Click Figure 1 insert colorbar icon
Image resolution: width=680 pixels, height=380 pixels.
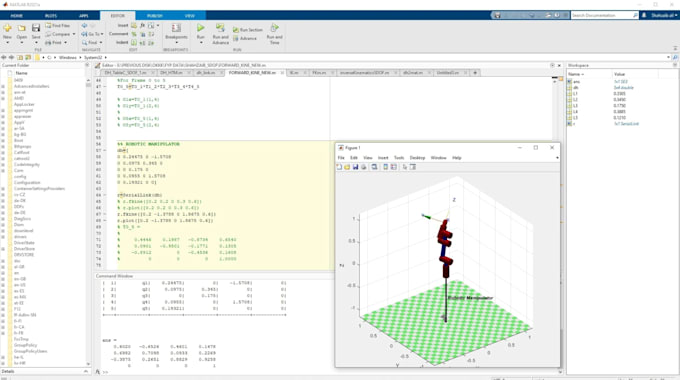point(386,167)
